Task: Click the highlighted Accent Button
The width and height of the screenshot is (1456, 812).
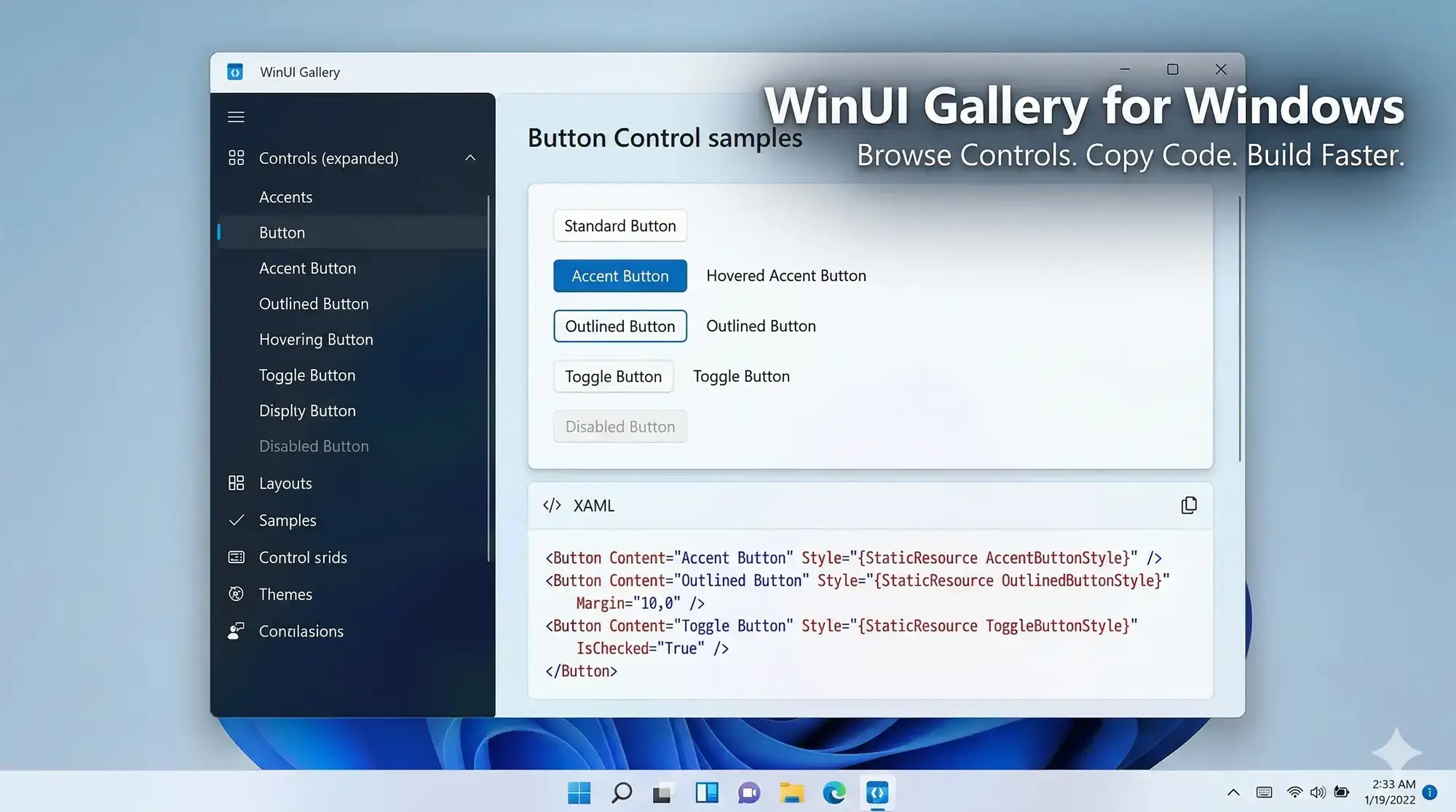Action: click(x=620, y=276)
